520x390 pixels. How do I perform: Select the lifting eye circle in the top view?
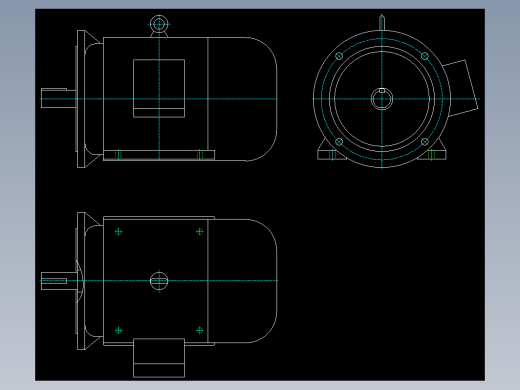[x=159, y=281]
